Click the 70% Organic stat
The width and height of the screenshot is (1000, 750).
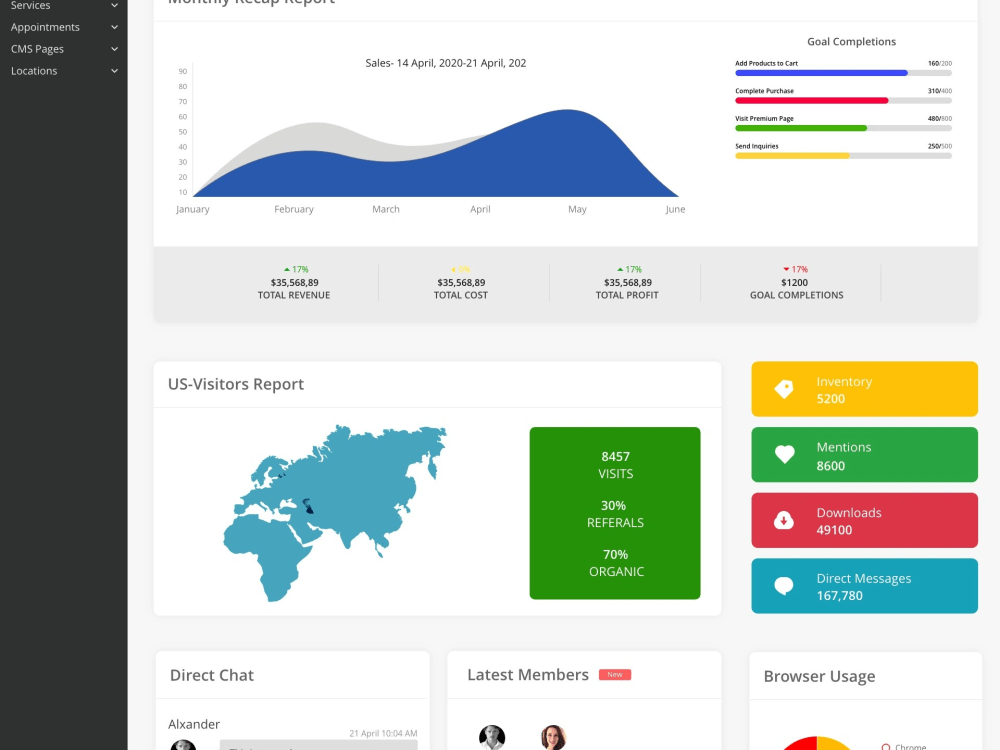pyautogui.click(x=615, y=563)
